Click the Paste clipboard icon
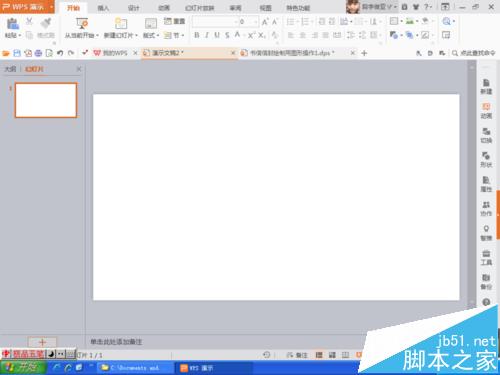The image size is (500, 375). (x=13, y=24)
